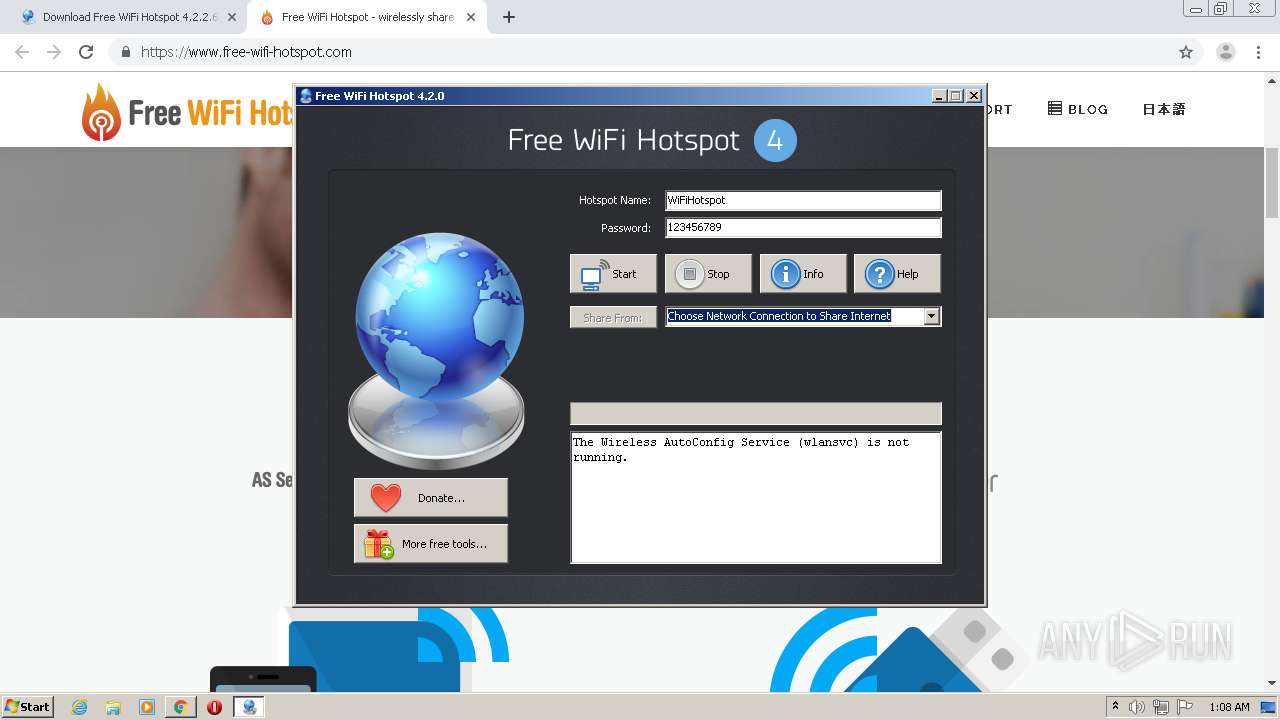The image size is (1280, 720).
Task: Switch to Download Free WiFi Hotspot tab
Action: point(130,17)
